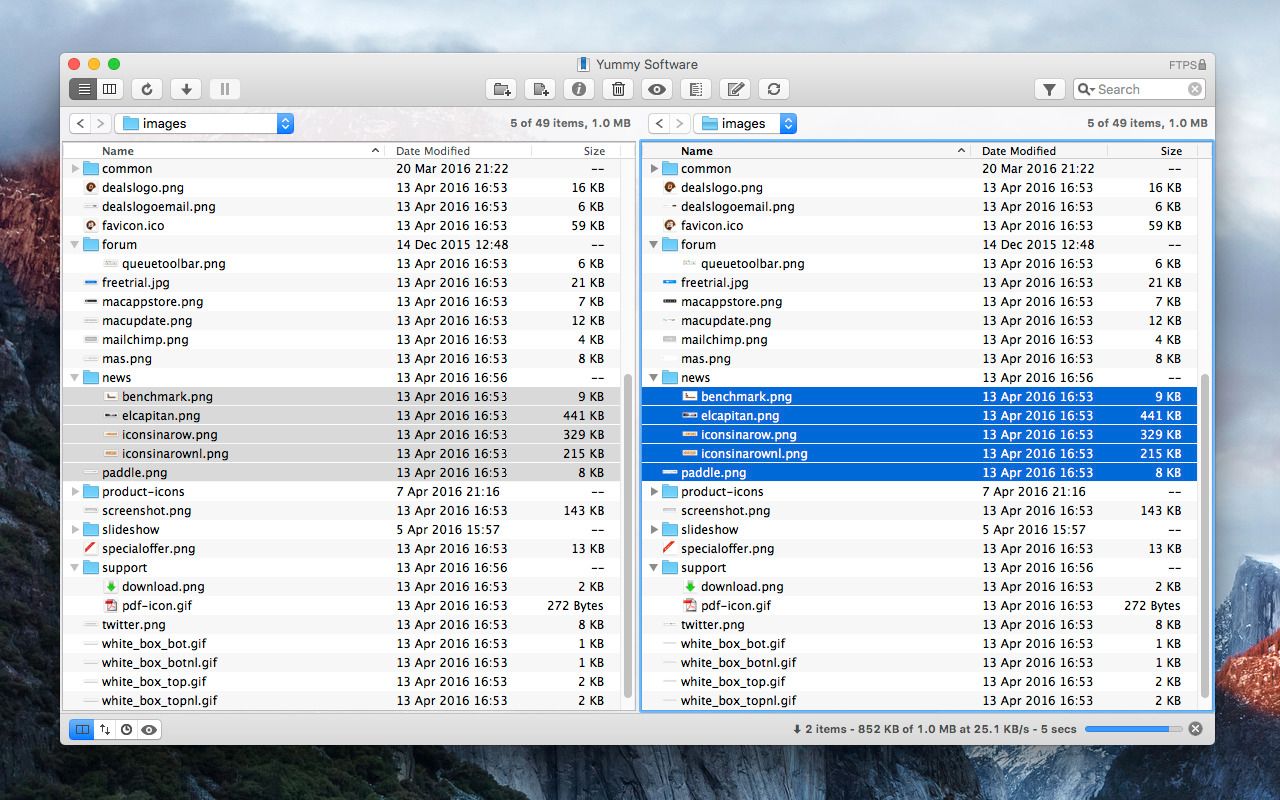The height and width of the screenshot is (800, 1280).
Task: Click the trash delete icon
Action: 618,89
